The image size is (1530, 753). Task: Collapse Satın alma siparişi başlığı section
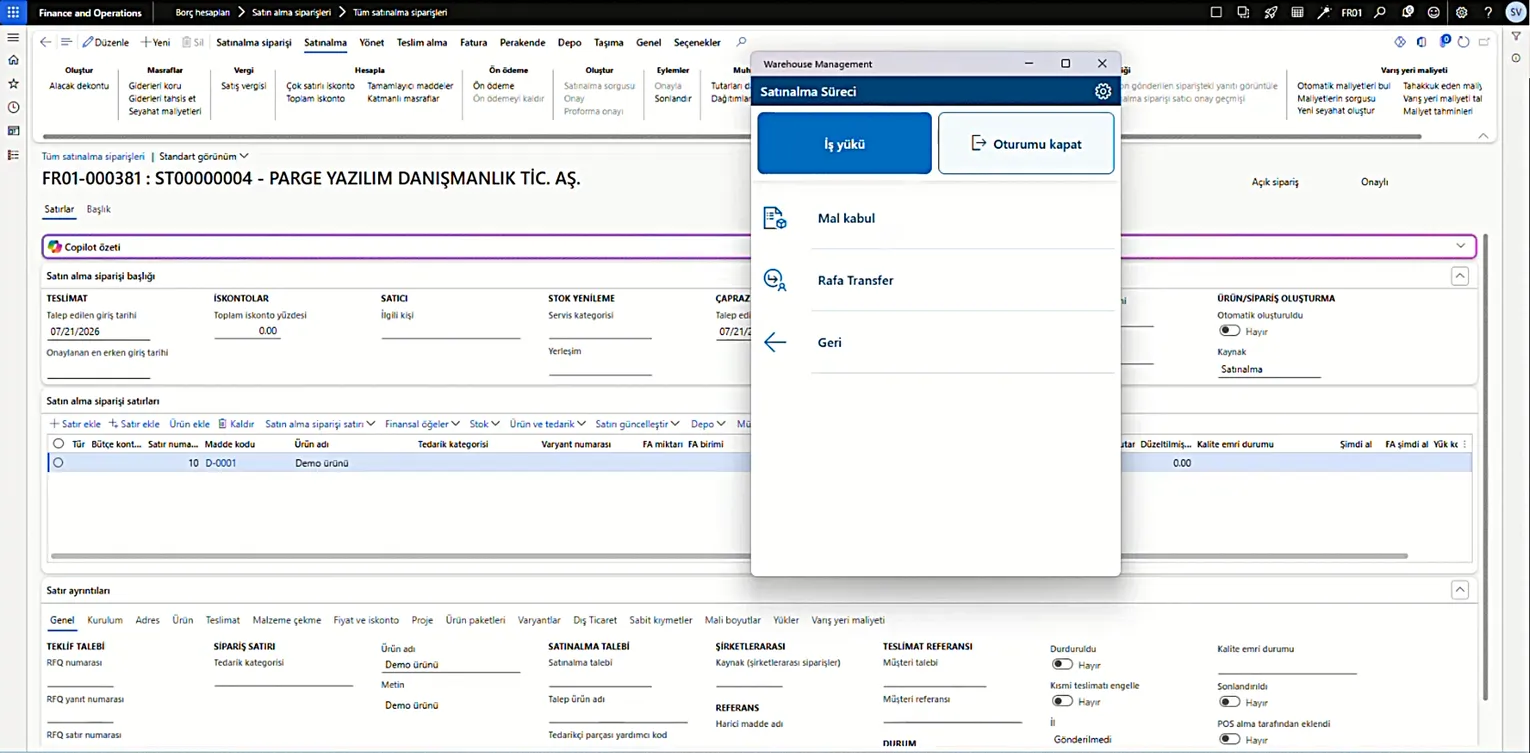pos(1460,276)
